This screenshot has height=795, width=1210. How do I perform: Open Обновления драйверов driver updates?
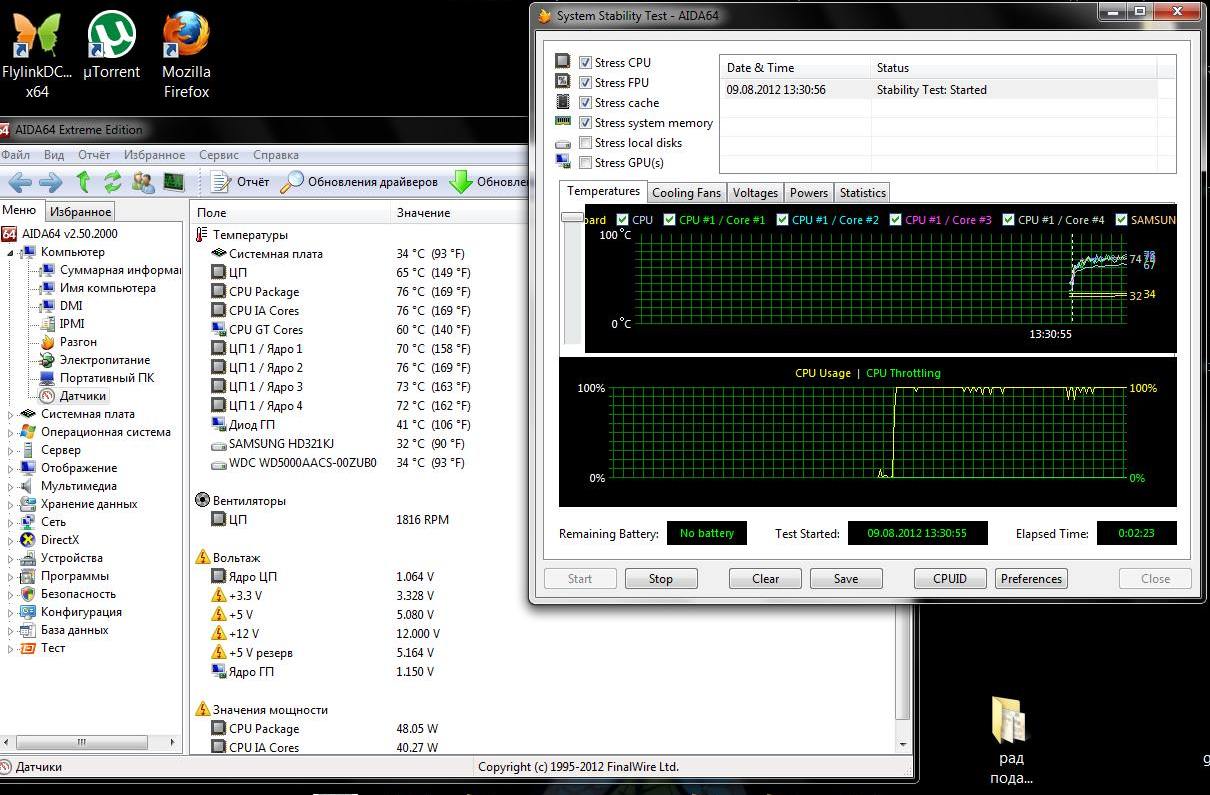[360, 182]
